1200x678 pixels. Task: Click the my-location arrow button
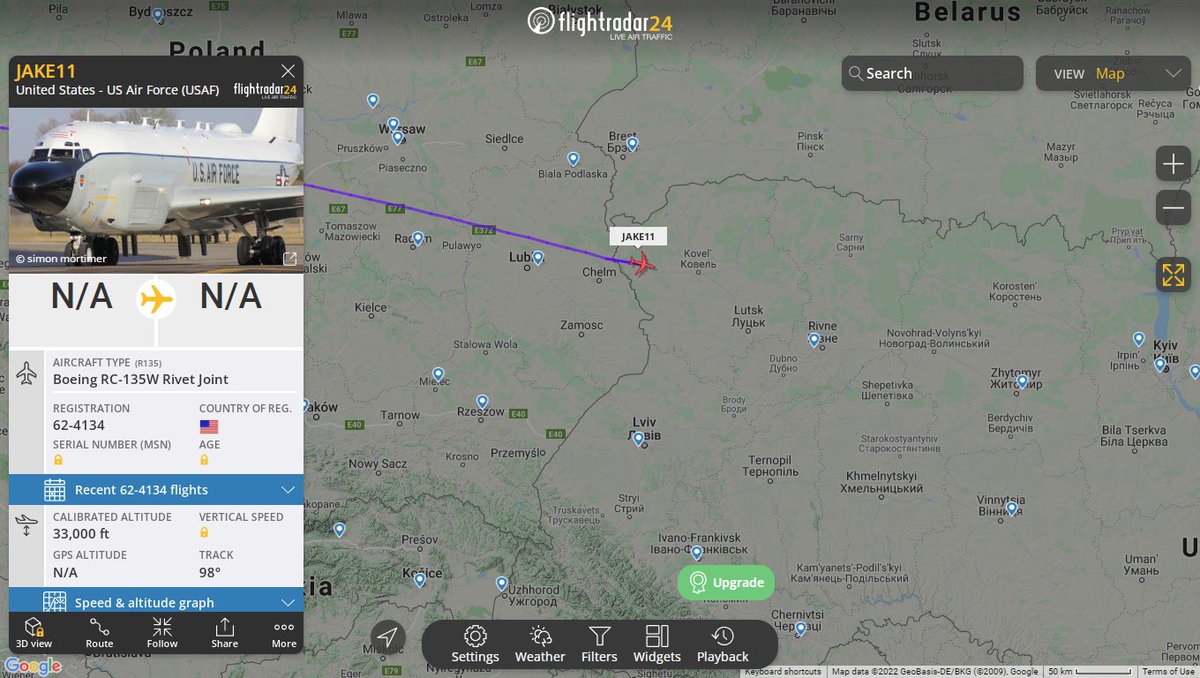click(x=388, y=637)
